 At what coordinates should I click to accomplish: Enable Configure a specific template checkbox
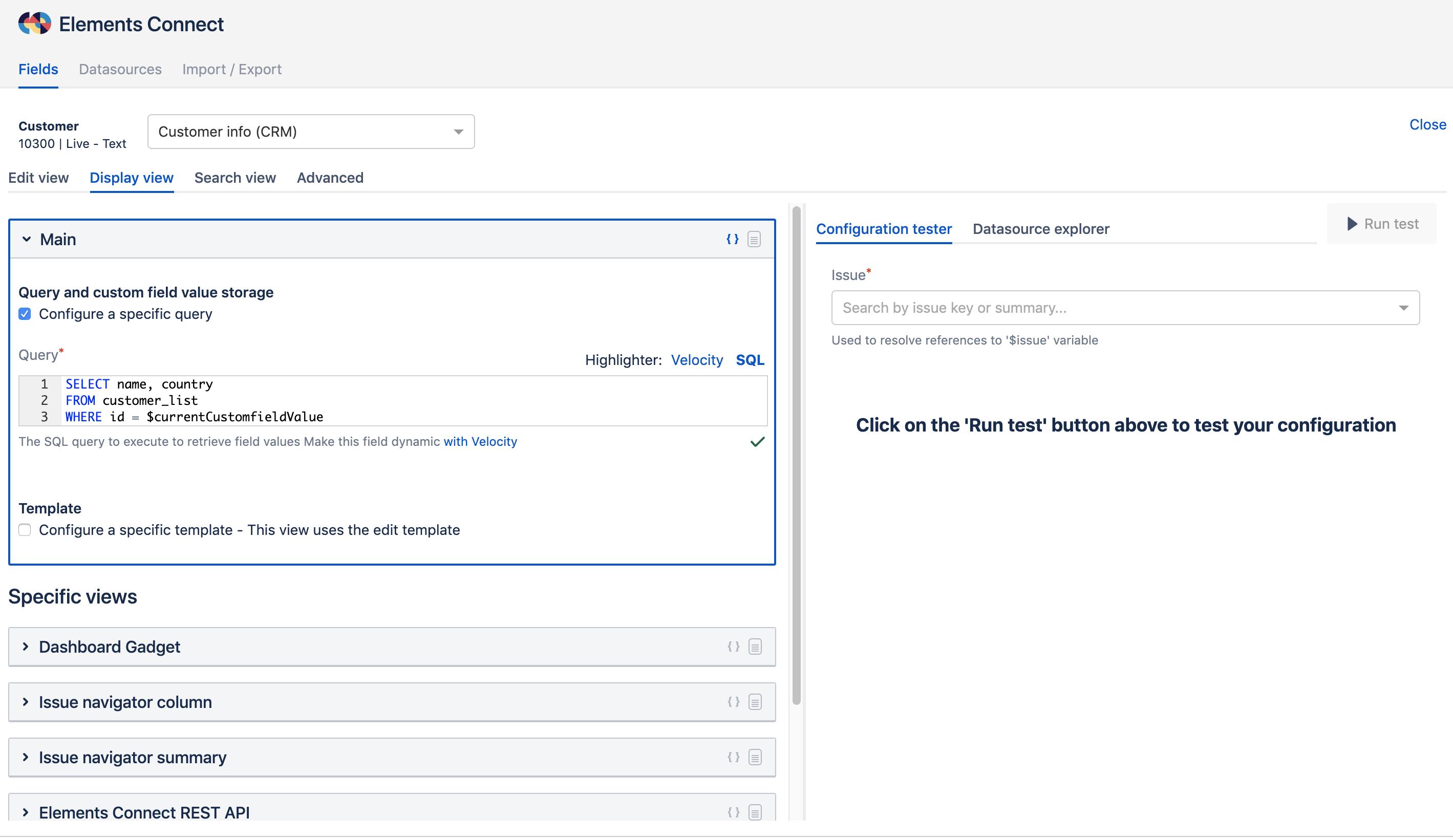[x=25, y=530]
